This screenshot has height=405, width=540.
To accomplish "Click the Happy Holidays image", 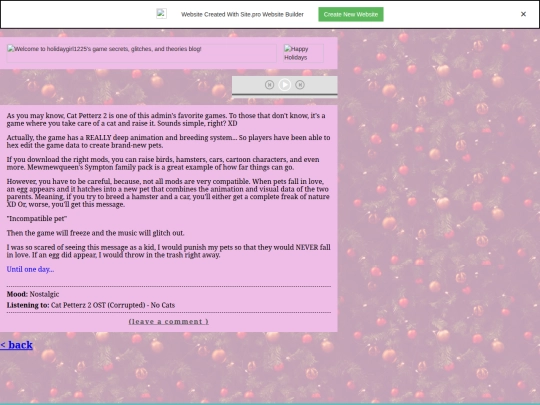I will coord(303,53).
